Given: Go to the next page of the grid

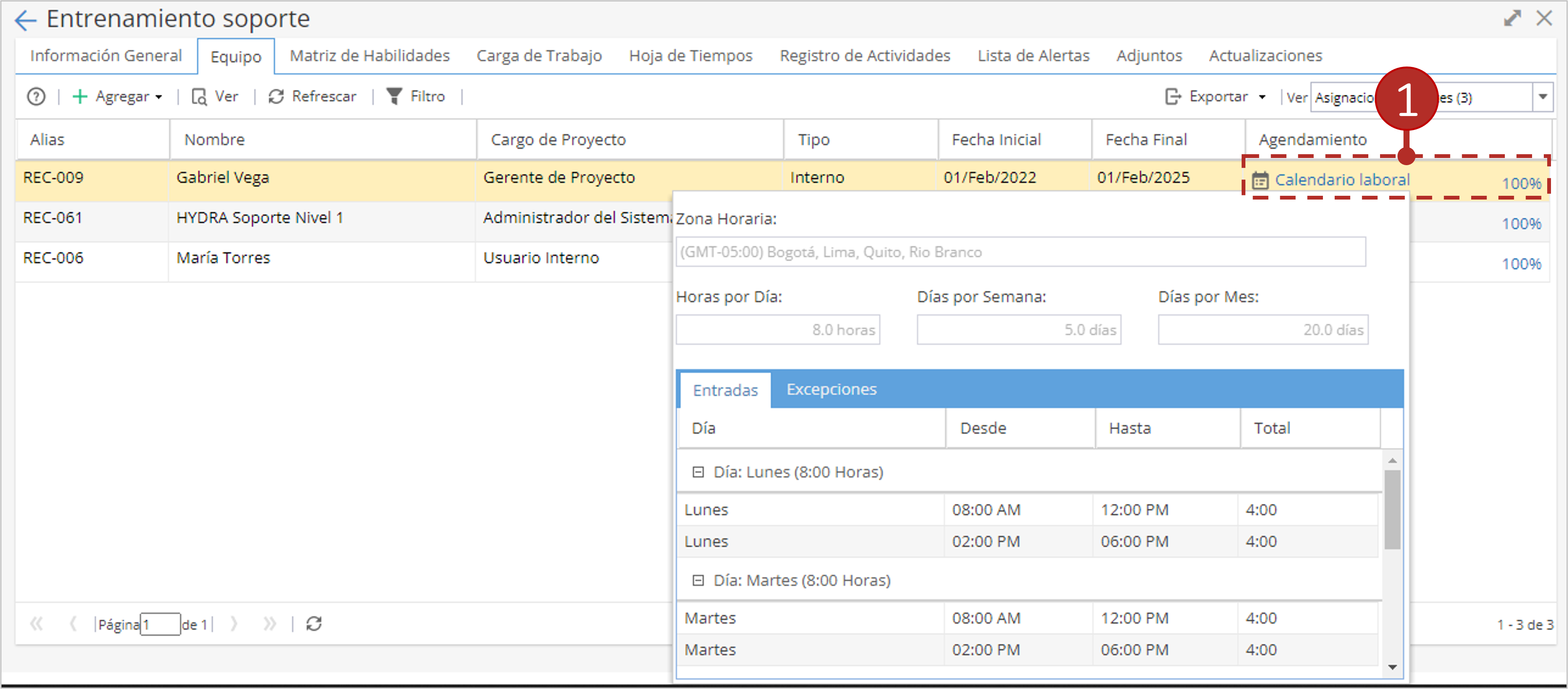Looking at the screenshot, I should pos(234,623).
